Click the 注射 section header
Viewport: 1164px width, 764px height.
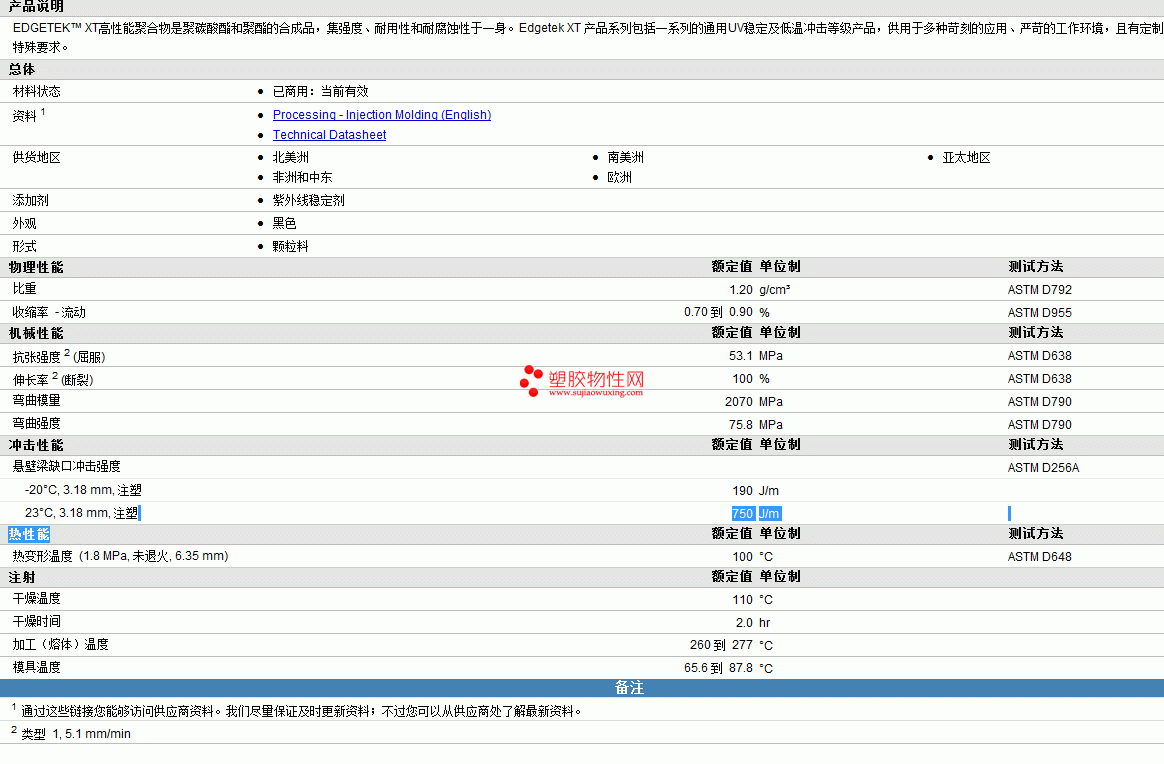22,577
